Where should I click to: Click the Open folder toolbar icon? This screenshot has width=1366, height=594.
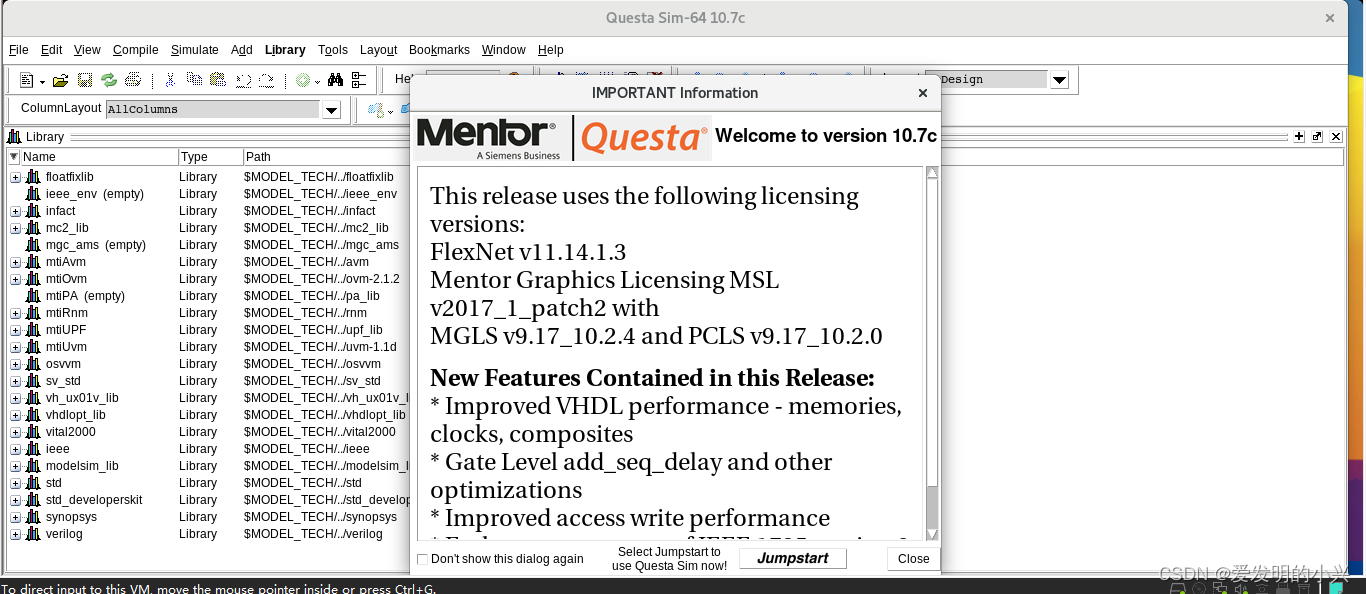click(x=61, y=80)
